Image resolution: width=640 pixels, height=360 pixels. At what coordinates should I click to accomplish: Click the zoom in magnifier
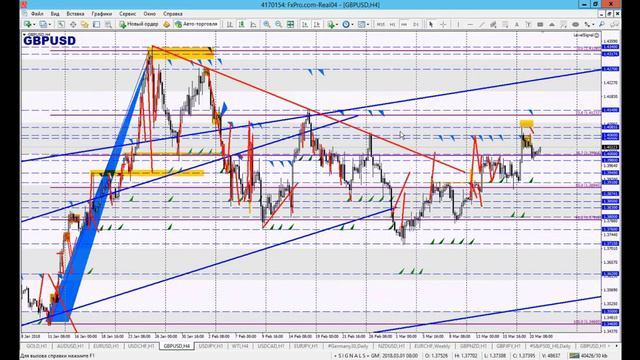pyautogui.click(x=267, y=24)
